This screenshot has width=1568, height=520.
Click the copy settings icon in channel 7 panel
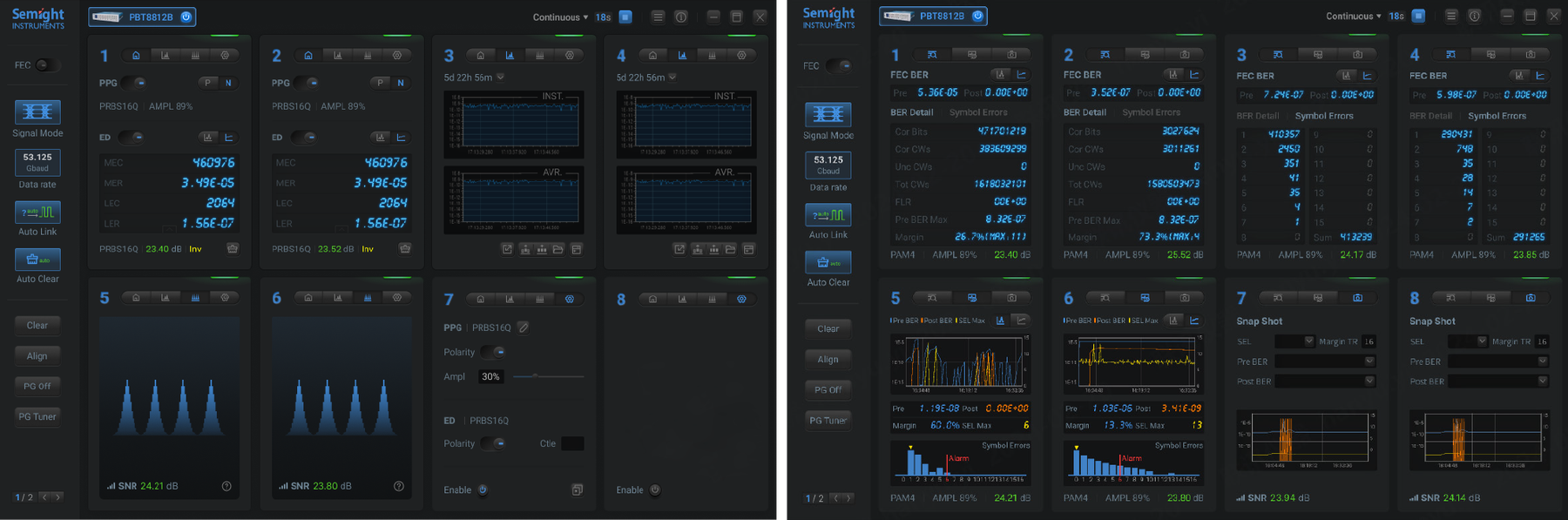(x=577, y=490)
